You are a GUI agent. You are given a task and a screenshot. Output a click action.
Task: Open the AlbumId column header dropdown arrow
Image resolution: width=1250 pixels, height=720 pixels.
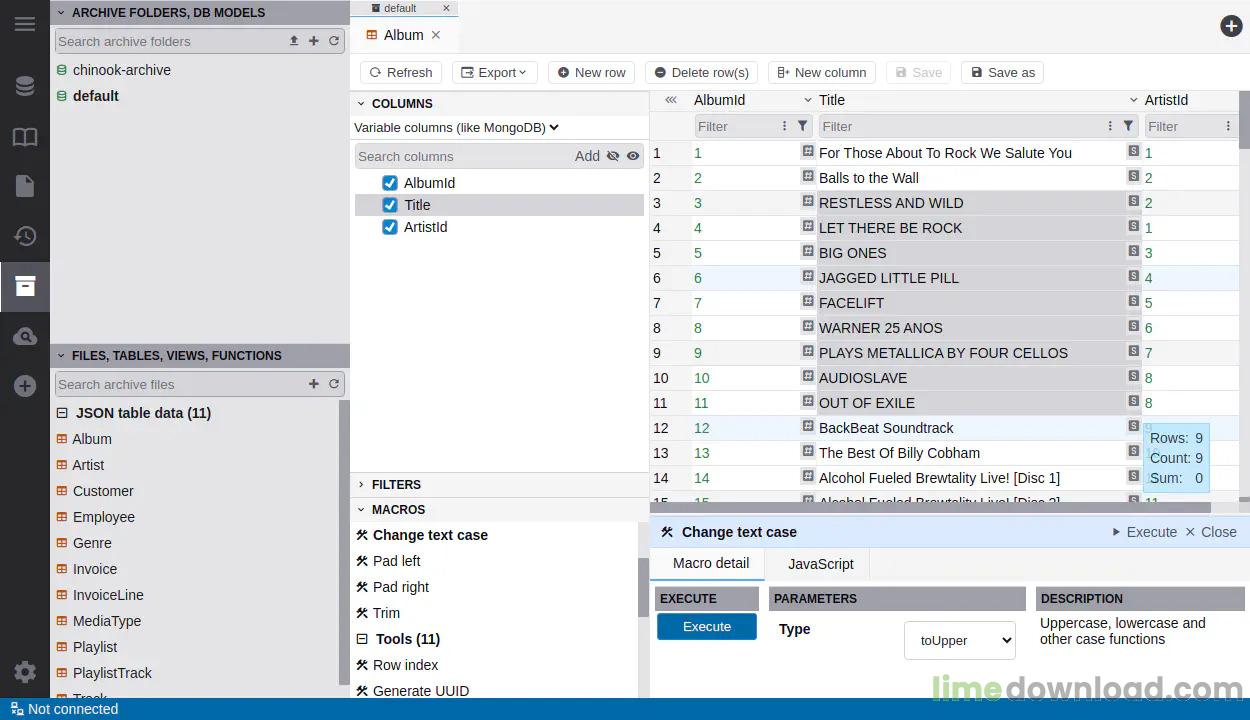[808, 100]
